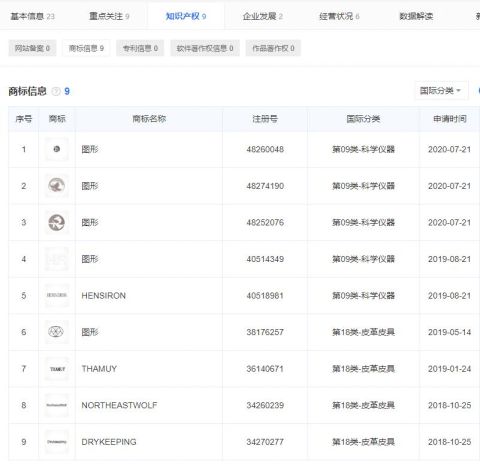The width and height of the screenshot is (480, 467).
Task: Open the 国际分类 dropdown filter
Action: (x=441, y=90)
